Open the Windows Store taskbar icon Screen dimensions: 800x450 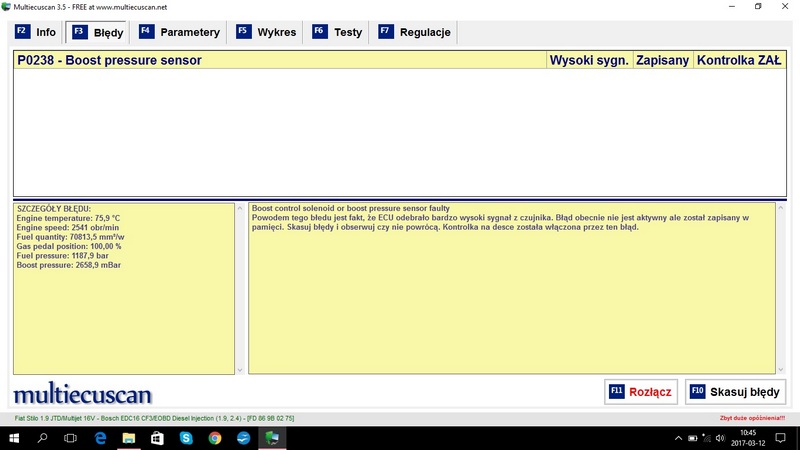click(157, 438)
